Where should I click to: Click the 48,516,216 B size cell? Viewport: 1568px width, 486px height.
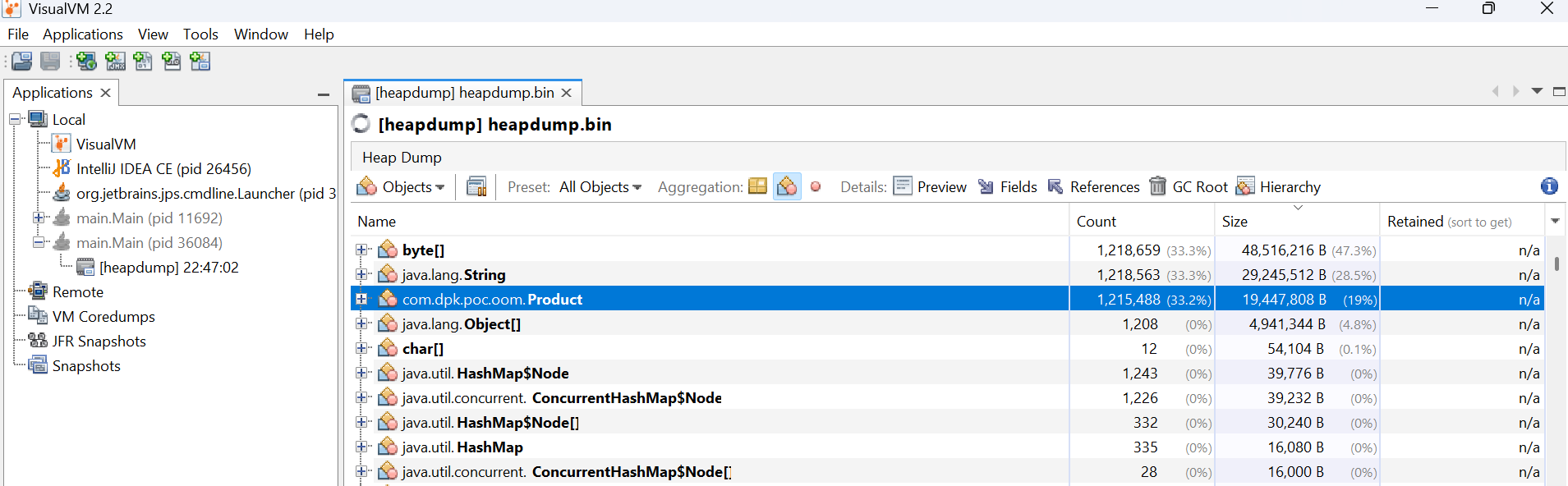coord(1297,250)
